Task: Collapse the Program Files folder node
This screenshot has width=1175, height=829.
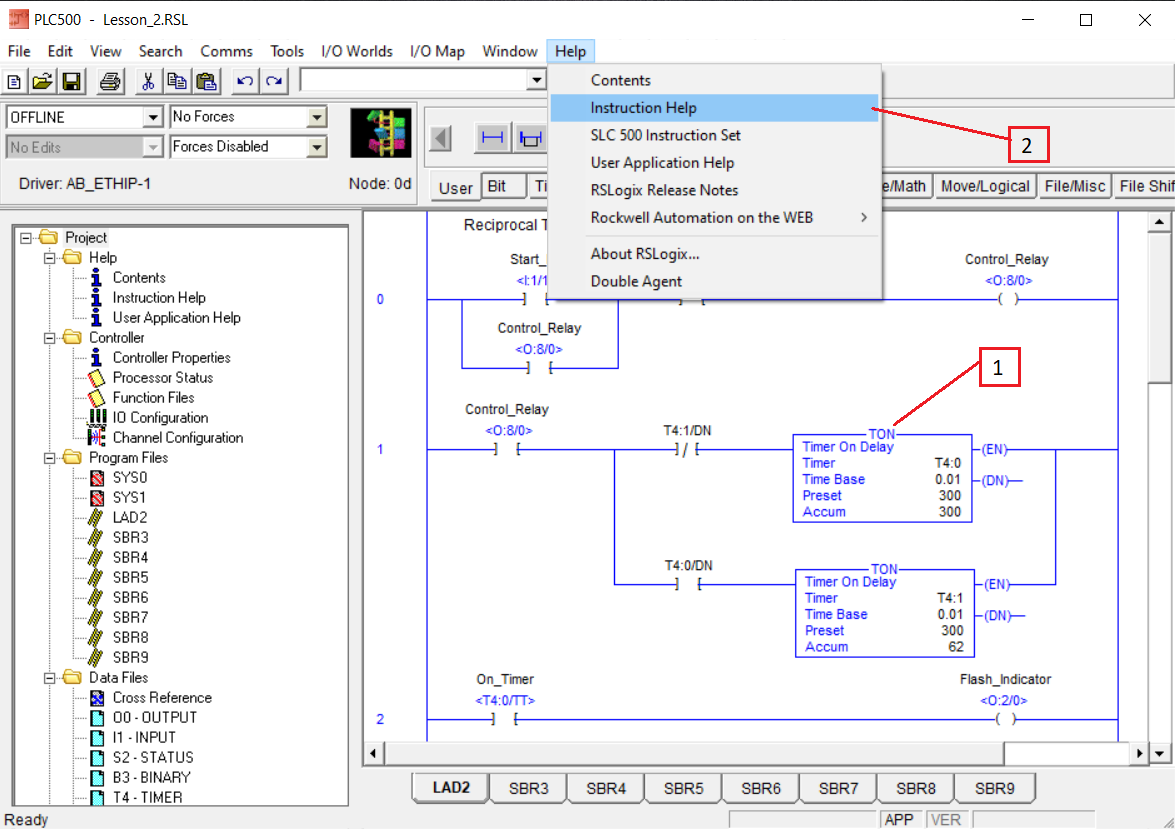Action: coord(49,458)
